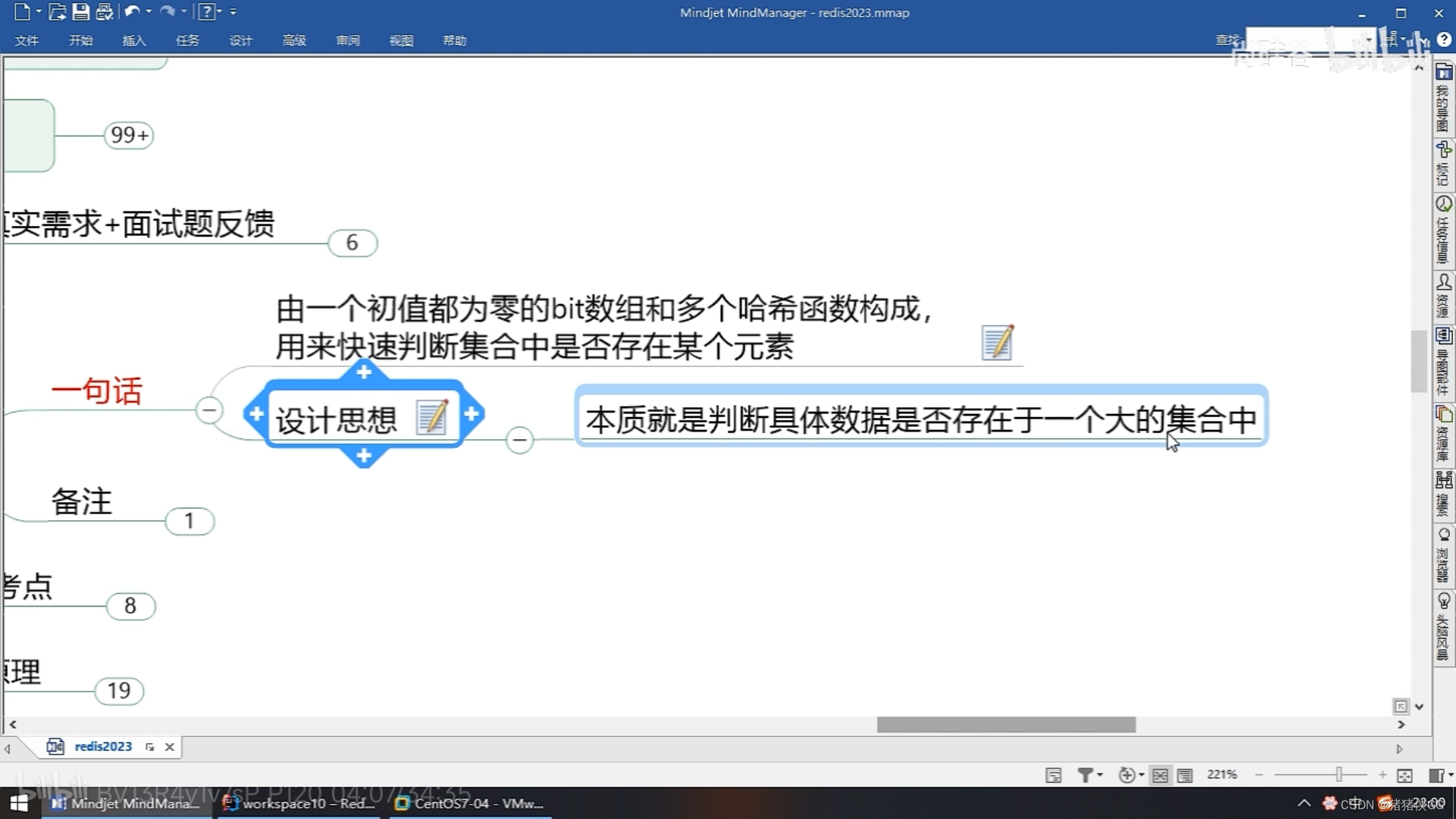Image resolution: width=1456 pixels, height=819 pixels.
Task: Toggle the map view mode button
Action: tap(1160, 775)
